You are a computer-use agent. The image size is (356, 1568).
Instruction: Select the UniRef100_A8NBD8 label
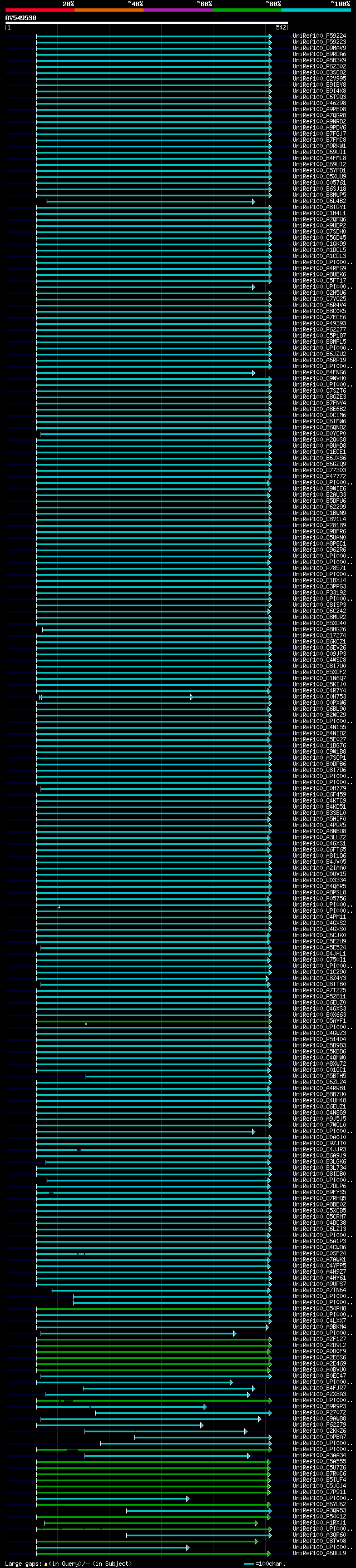319,832
